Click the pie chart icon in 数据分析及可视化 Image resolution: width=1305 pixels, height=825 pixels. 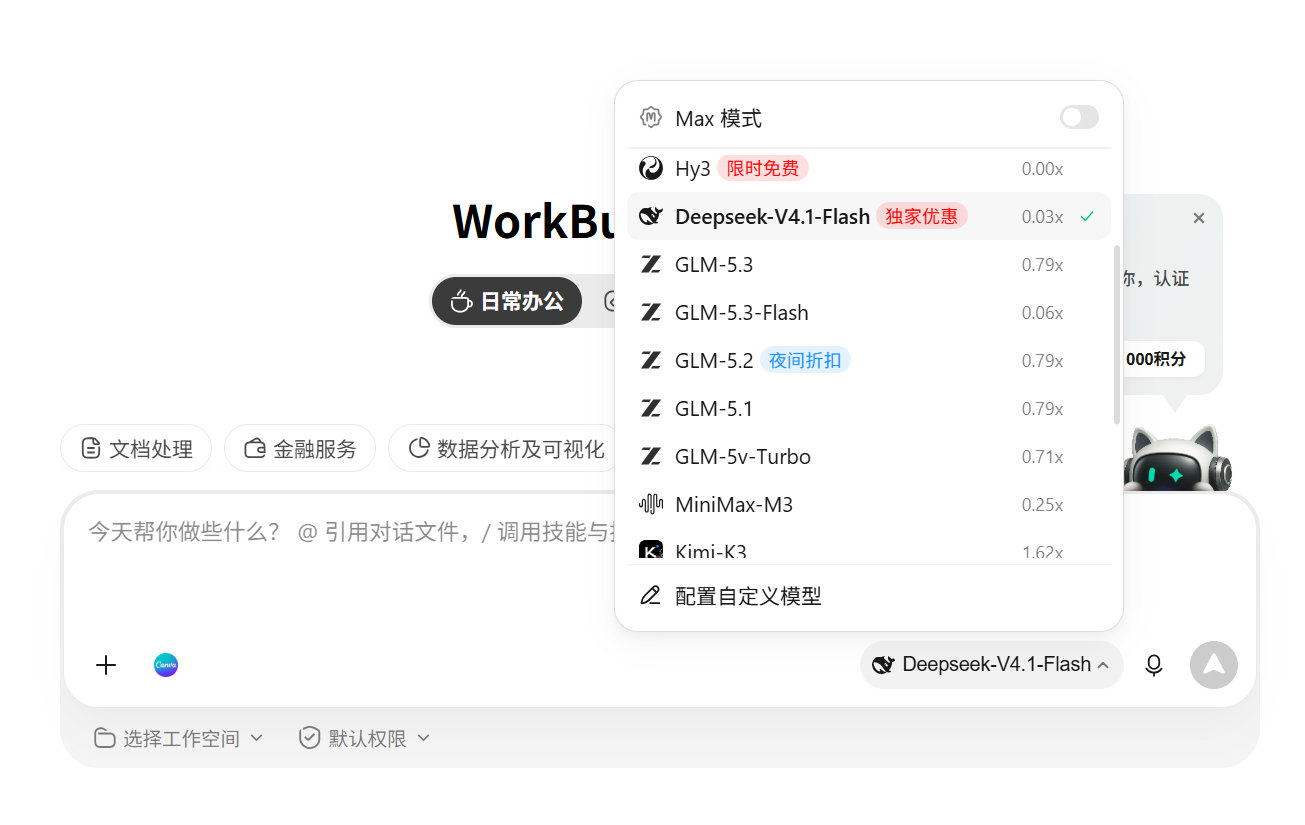419,448
